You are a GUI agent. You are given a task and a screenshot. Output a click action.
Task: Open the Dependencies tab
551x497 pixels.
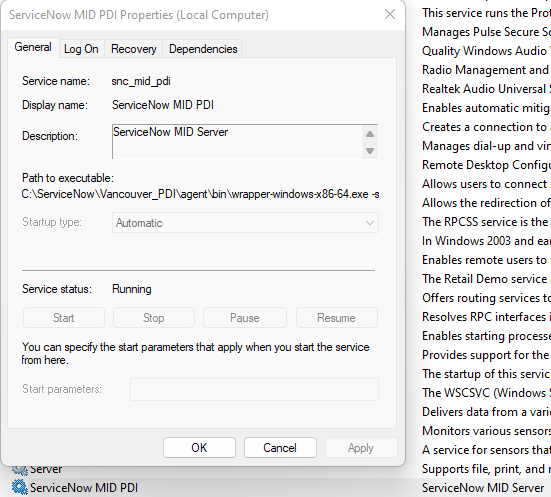pos(203,49)
